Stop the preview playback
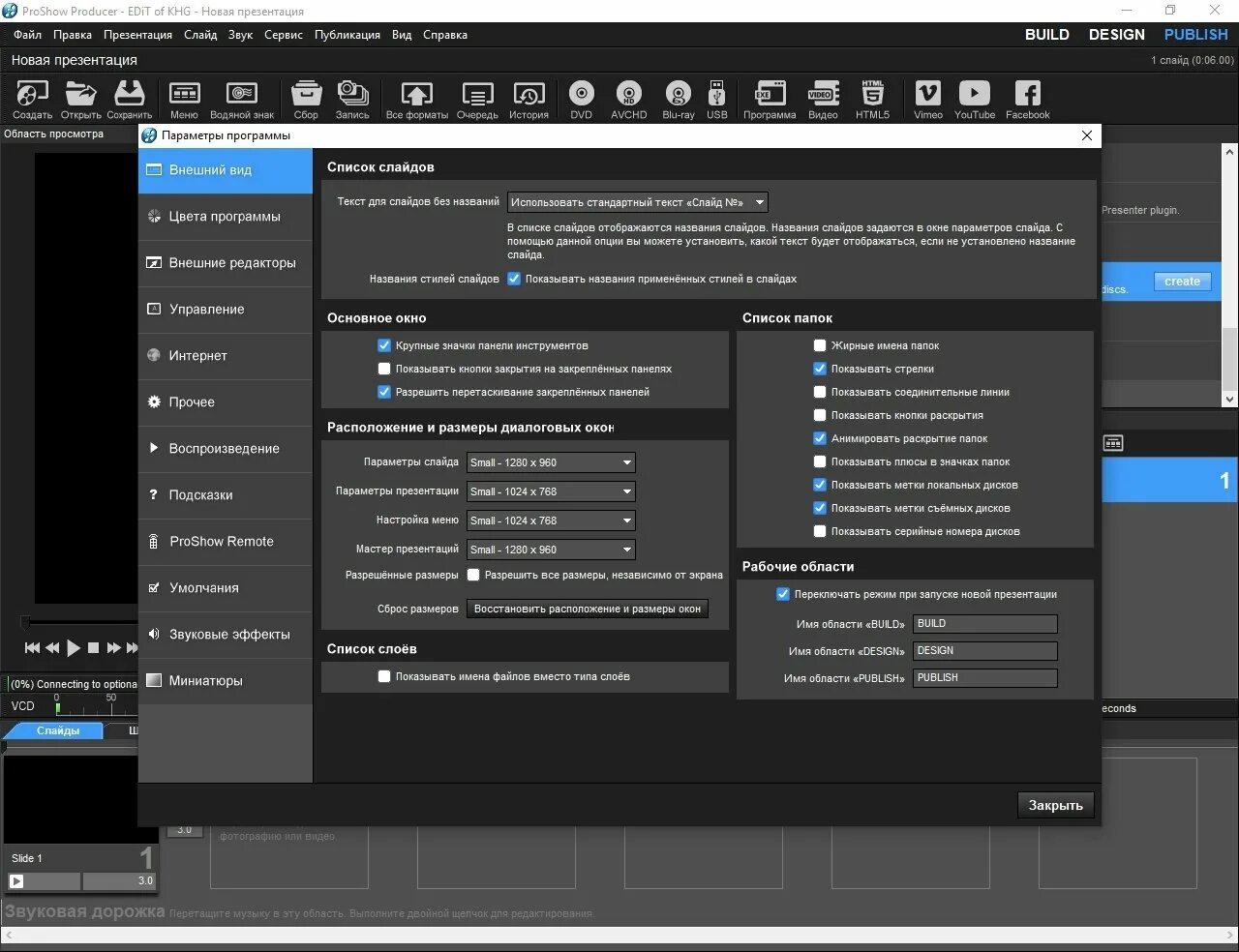This screenshot has width=1239, height=952. [93, 648]
